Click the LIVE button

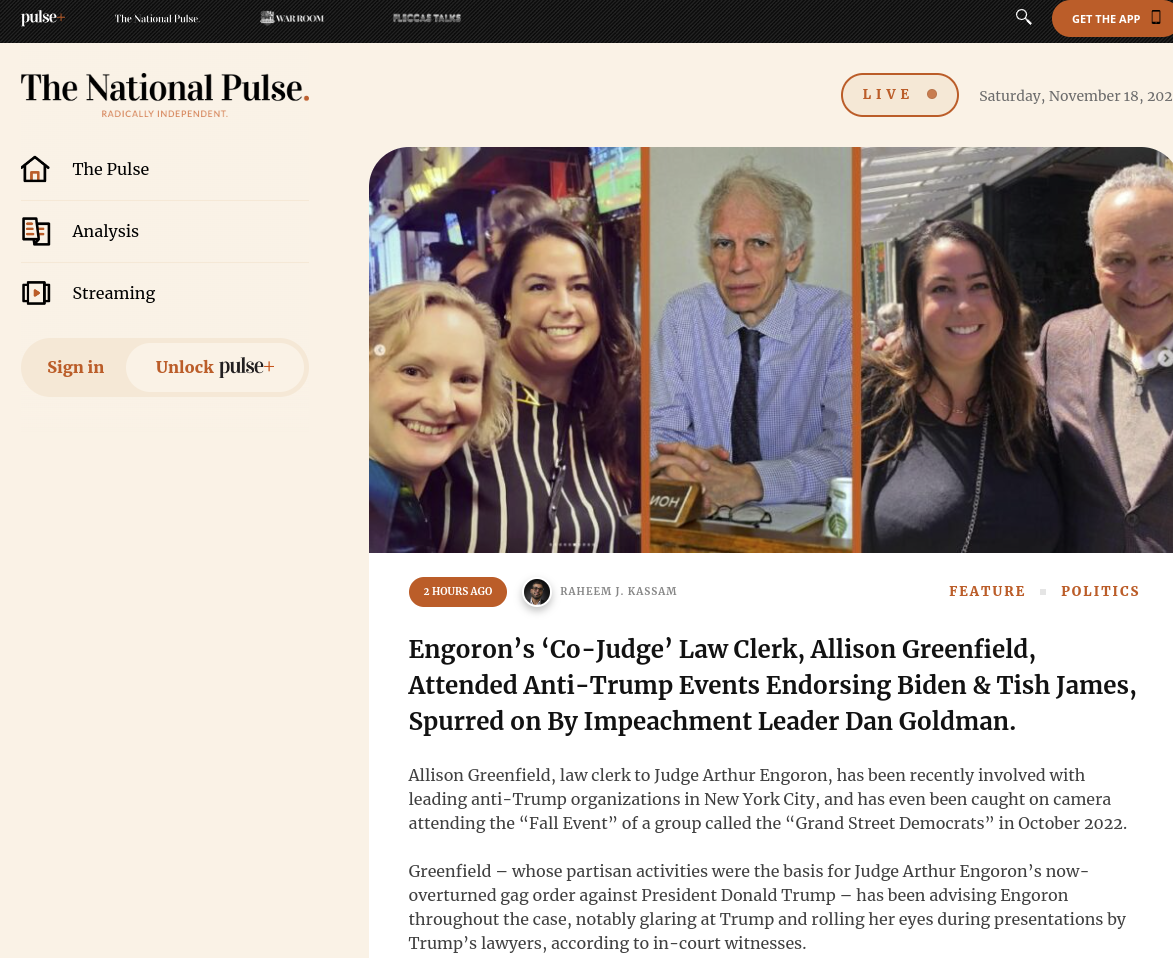pyautogui.click(x=899, y=95)
